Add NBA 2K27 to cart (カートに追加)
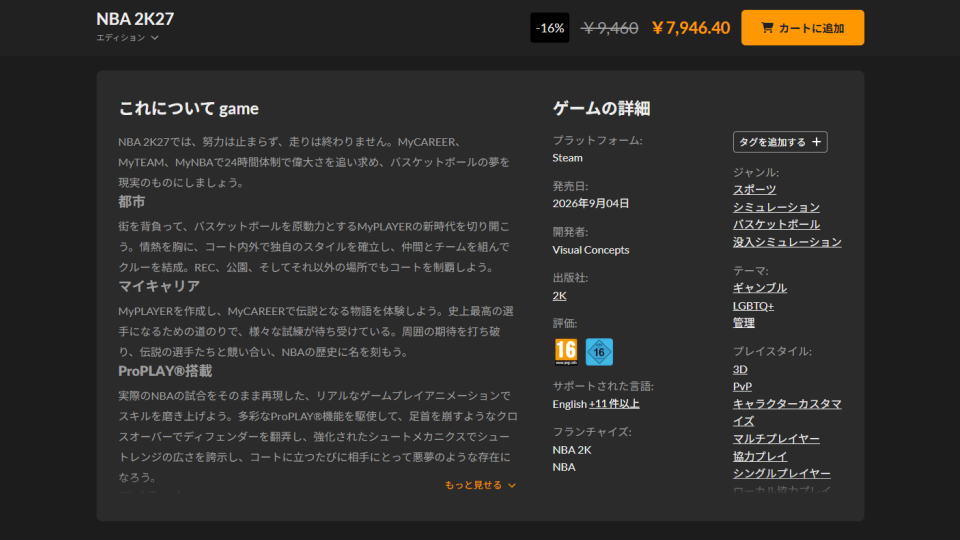The width and height of the screenshot is (960, 540). [803, 28]
